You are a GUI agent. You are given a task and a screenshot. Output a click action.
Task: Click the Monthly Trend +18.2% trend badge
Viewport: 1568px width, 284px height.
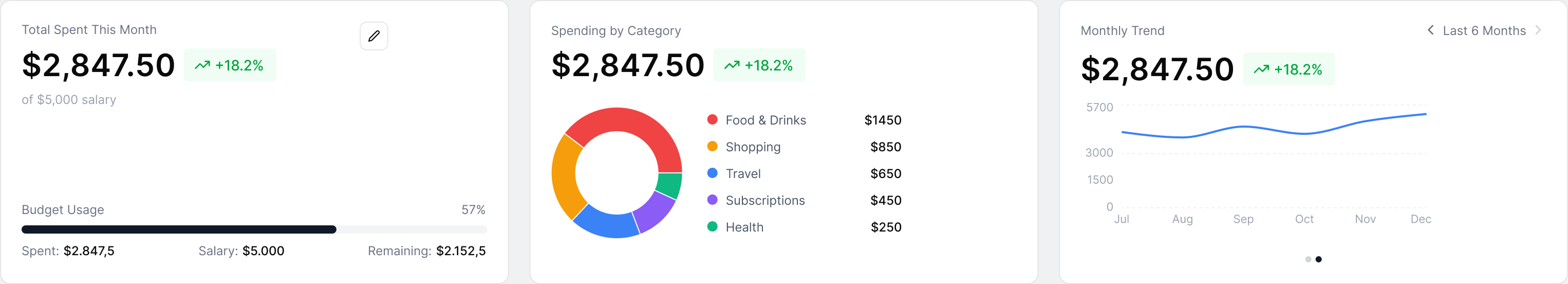coord(1288,69)
